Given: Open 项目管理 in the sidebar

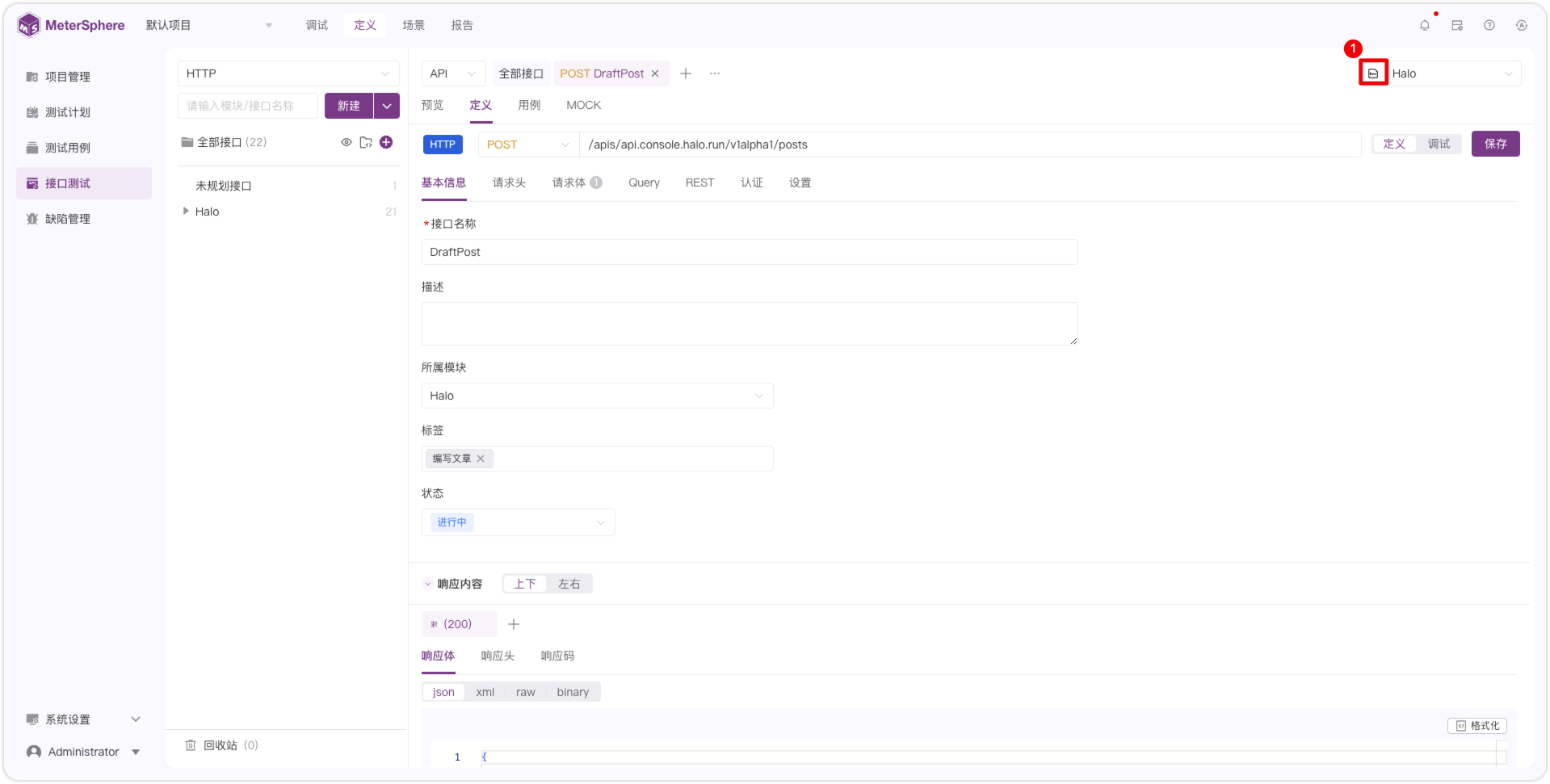Looking at the screenshot, I should coord(84,77).
